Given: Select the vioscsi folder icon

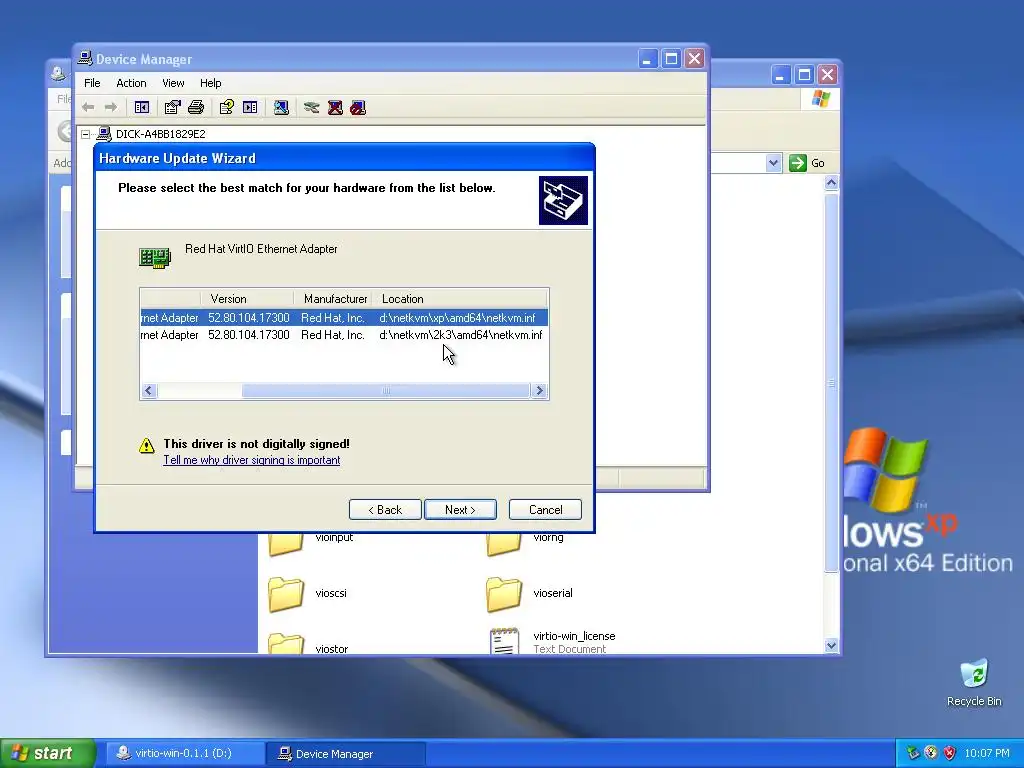Looking at the screenshot, I should [x=286, y=594].
